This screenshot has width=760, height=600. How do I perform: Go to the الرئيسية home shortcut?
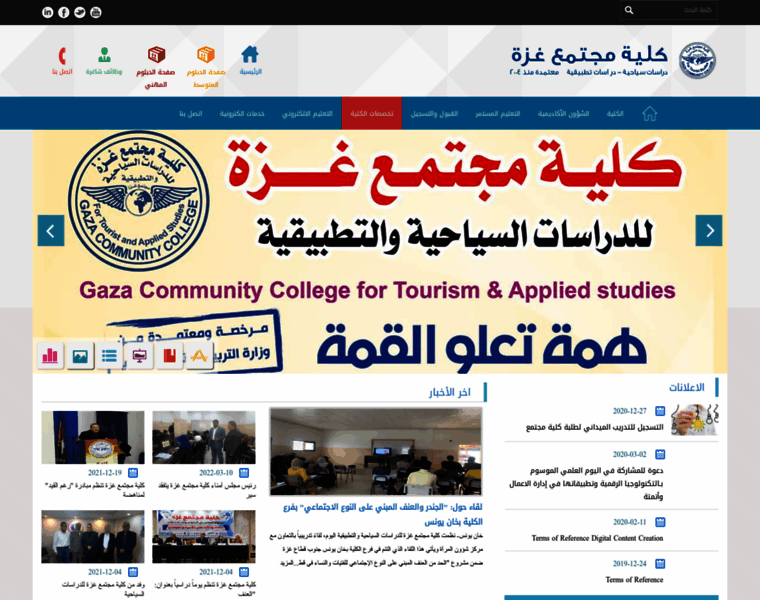tap(250, 60)
